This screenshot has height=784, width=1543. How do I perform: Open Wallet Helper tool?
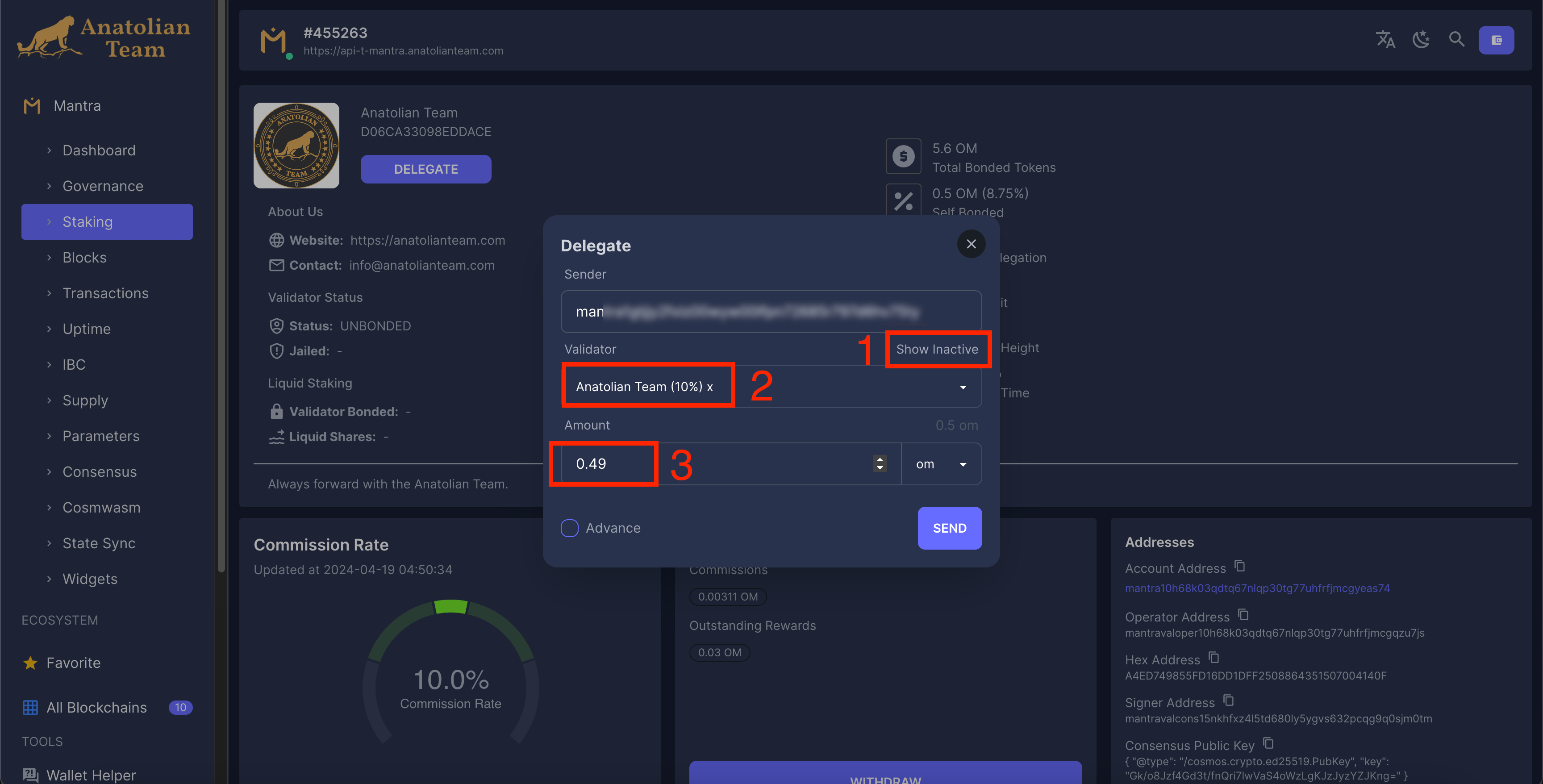click(107, 775)
